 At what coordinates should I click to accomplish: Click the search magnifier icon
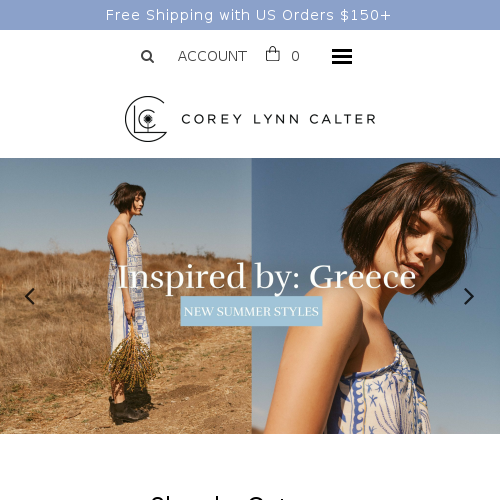pyautogui.click(x=147, y=56)
